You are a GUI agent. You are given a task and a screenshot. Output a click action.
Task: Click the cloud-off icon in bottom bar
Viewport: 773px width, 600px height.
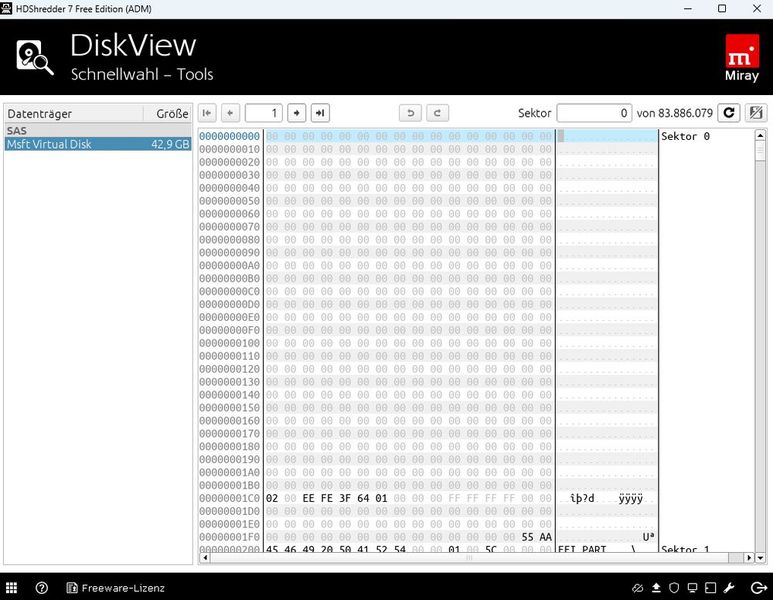tap(637, 588)
